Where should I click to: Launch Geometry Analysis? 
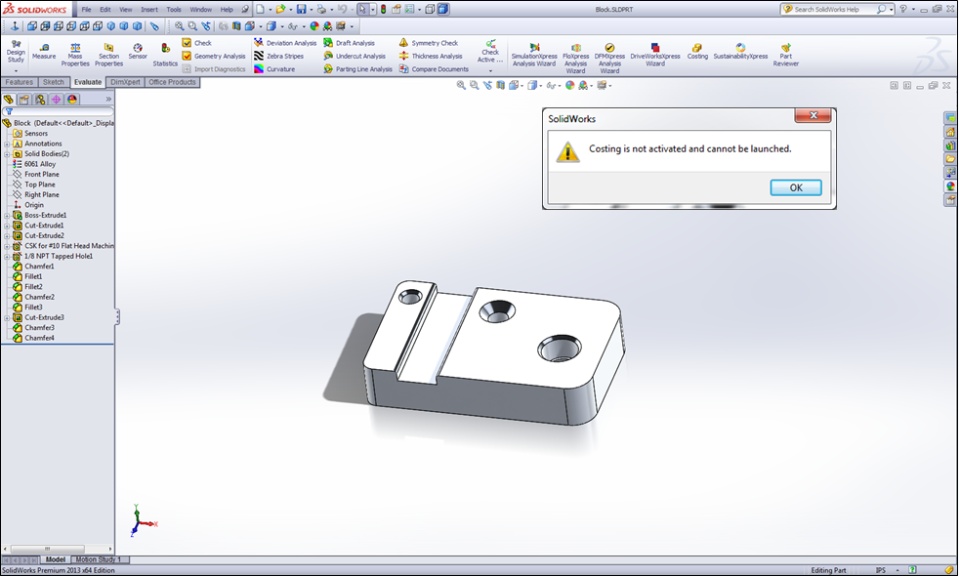click(214, 56)
